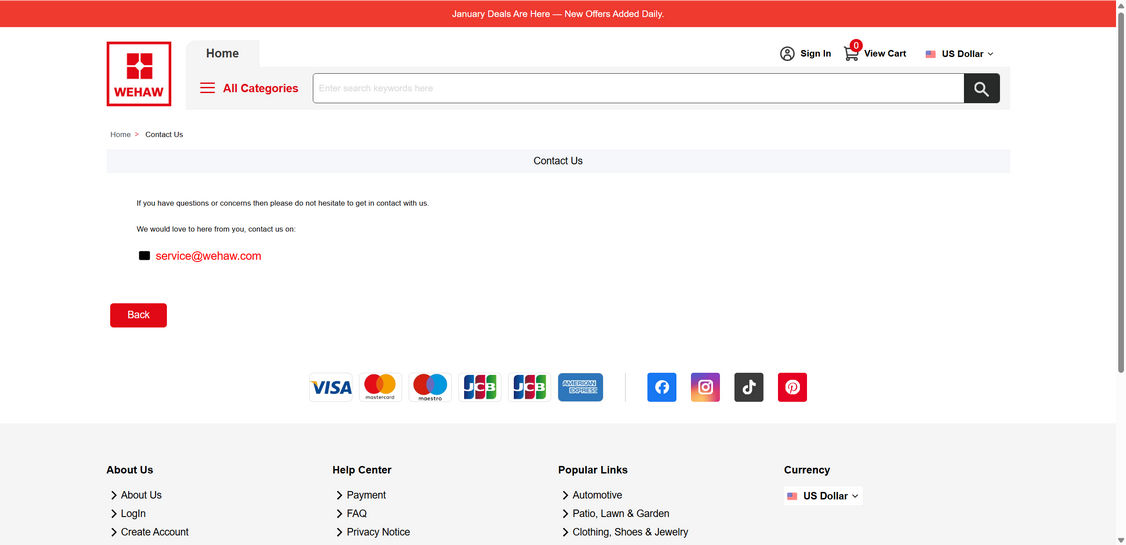Click the email envelope icon
The height and width of the screenshot is (545, 1126).
144,256
